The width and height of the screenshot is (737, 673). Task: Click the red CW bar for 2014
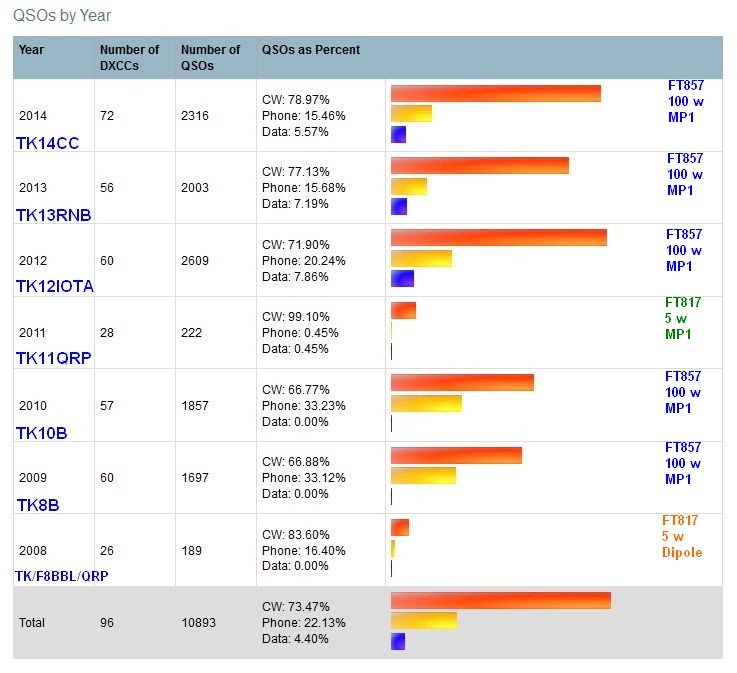point(495,93)
